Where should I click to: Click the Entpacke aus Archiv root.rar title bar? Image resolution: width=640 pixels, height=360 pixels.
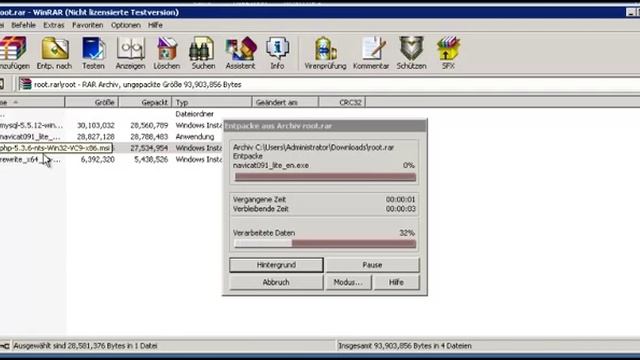pos(325,126)
